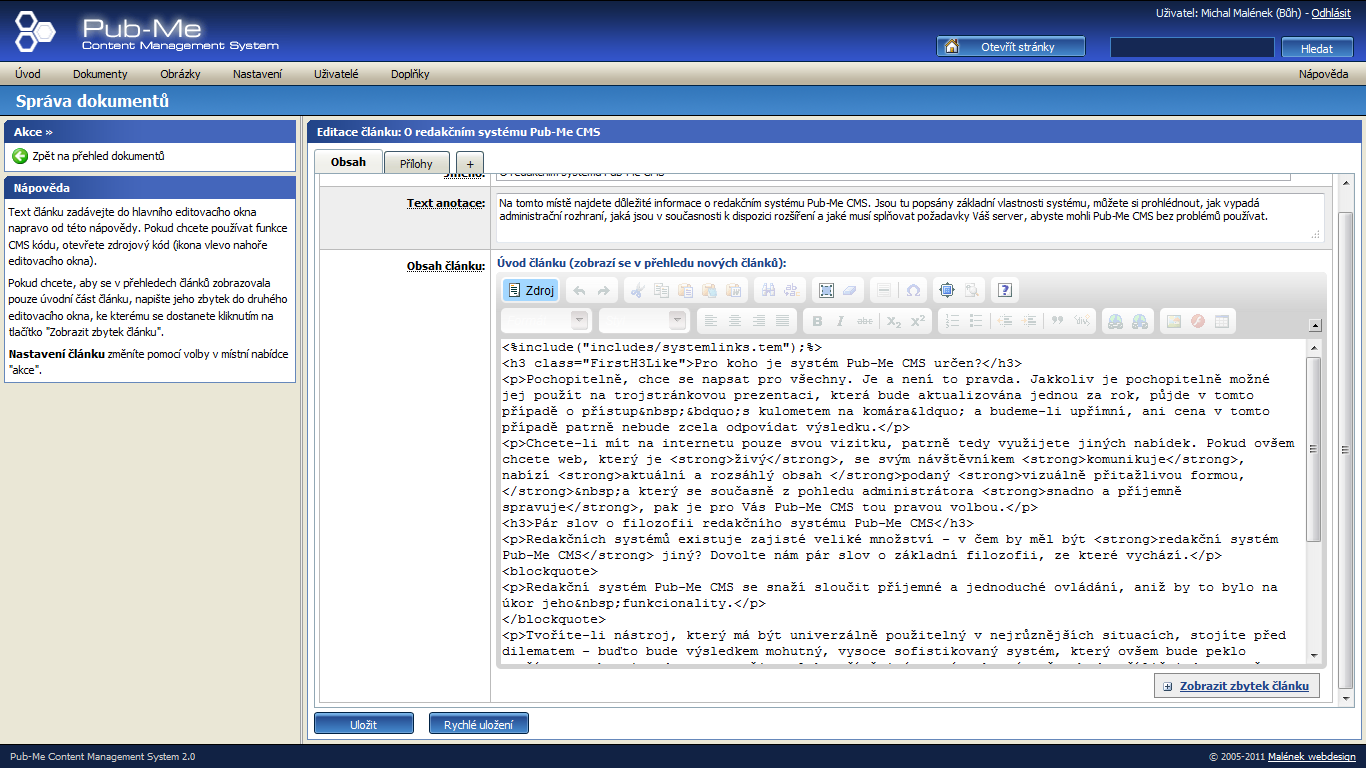Go back via Zpět na přehled dokumentů
The image size is (1366, 768).
[x=98, y=156]
